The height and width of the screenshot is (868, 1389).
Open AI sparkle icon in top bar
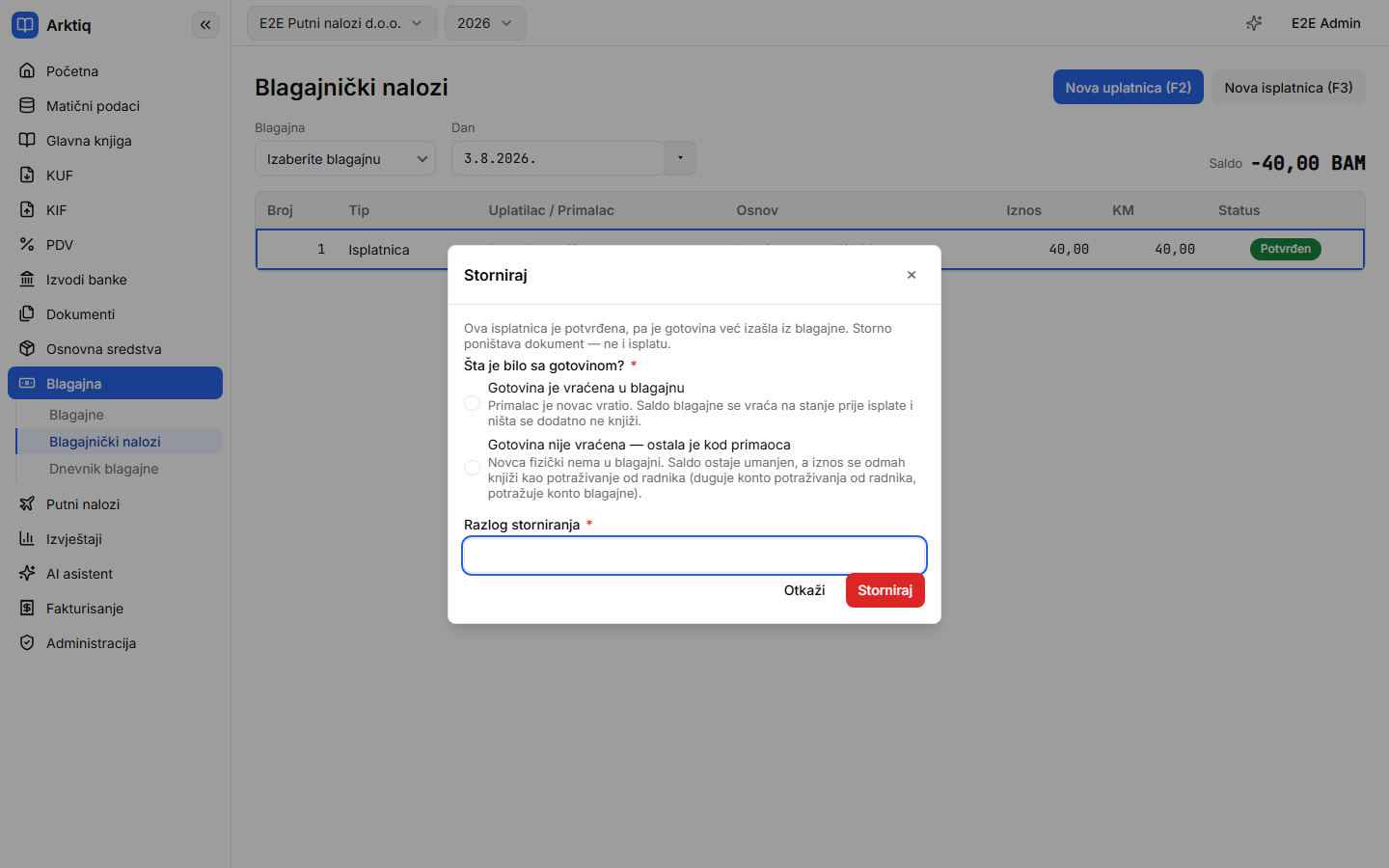tap(1254, 23)
